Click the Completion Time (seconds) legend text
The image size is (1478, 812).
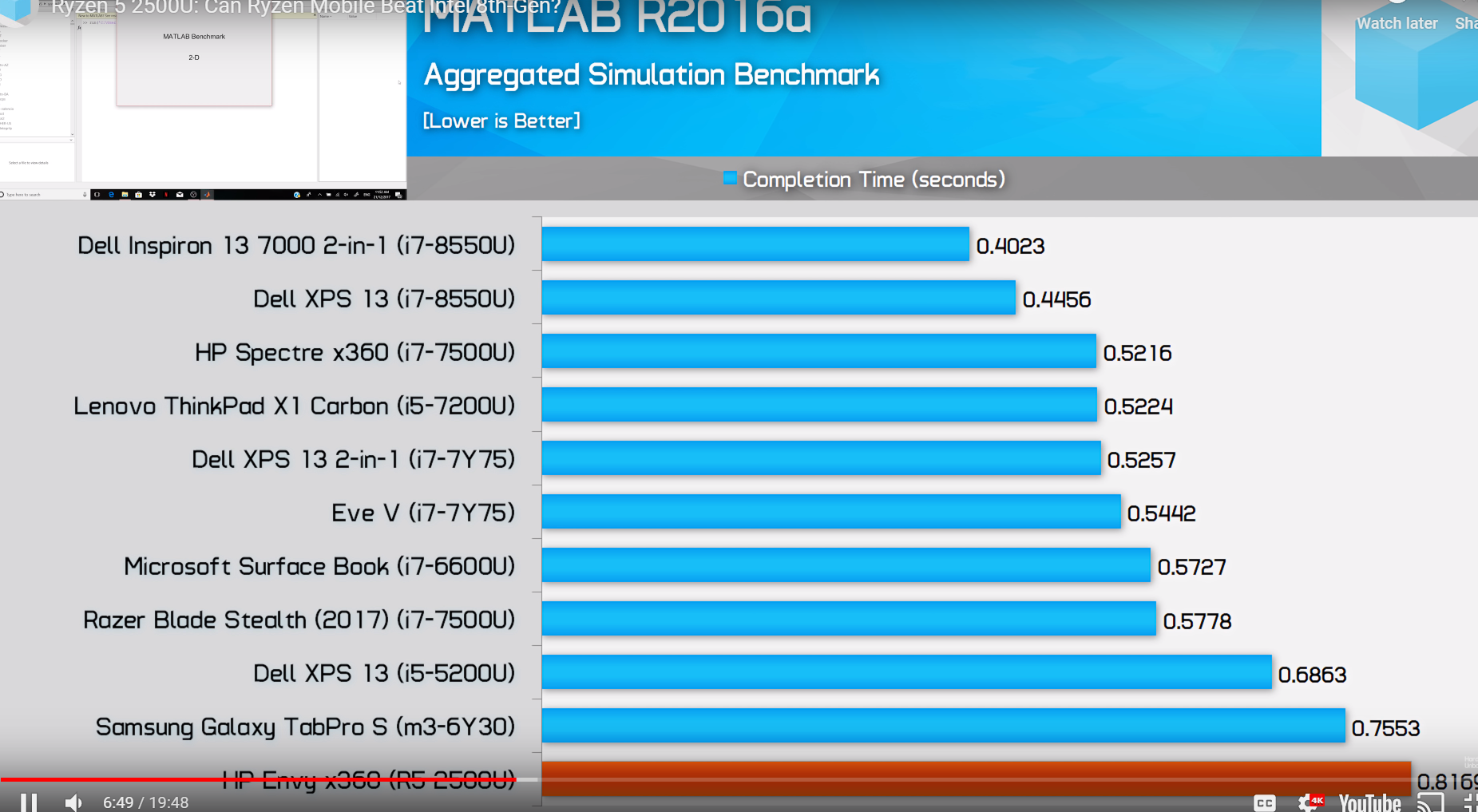point(874,180)
